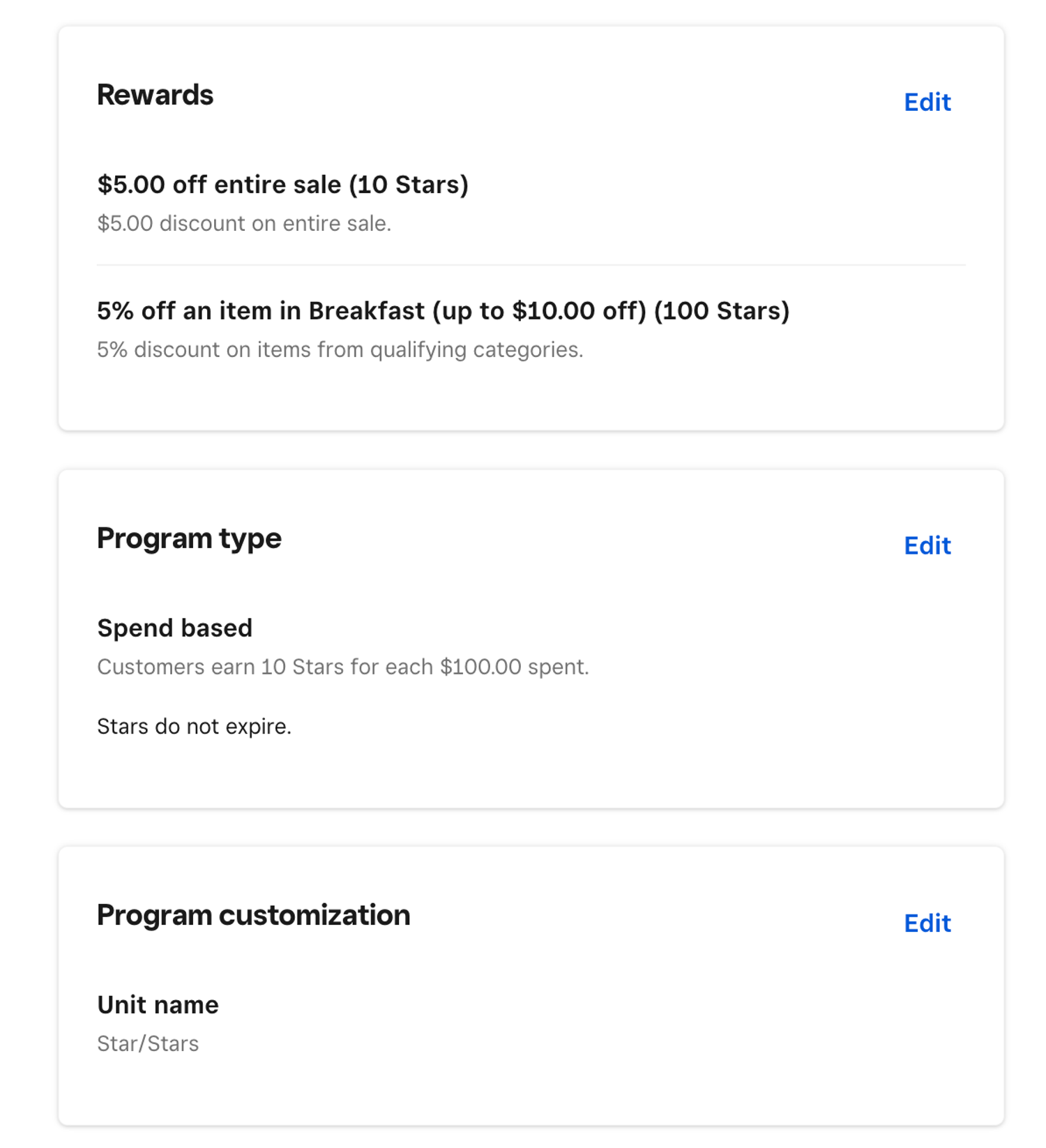Select the 'Spend based' label
This screenshot has height=1148, width=1046.
pos(174,628)
